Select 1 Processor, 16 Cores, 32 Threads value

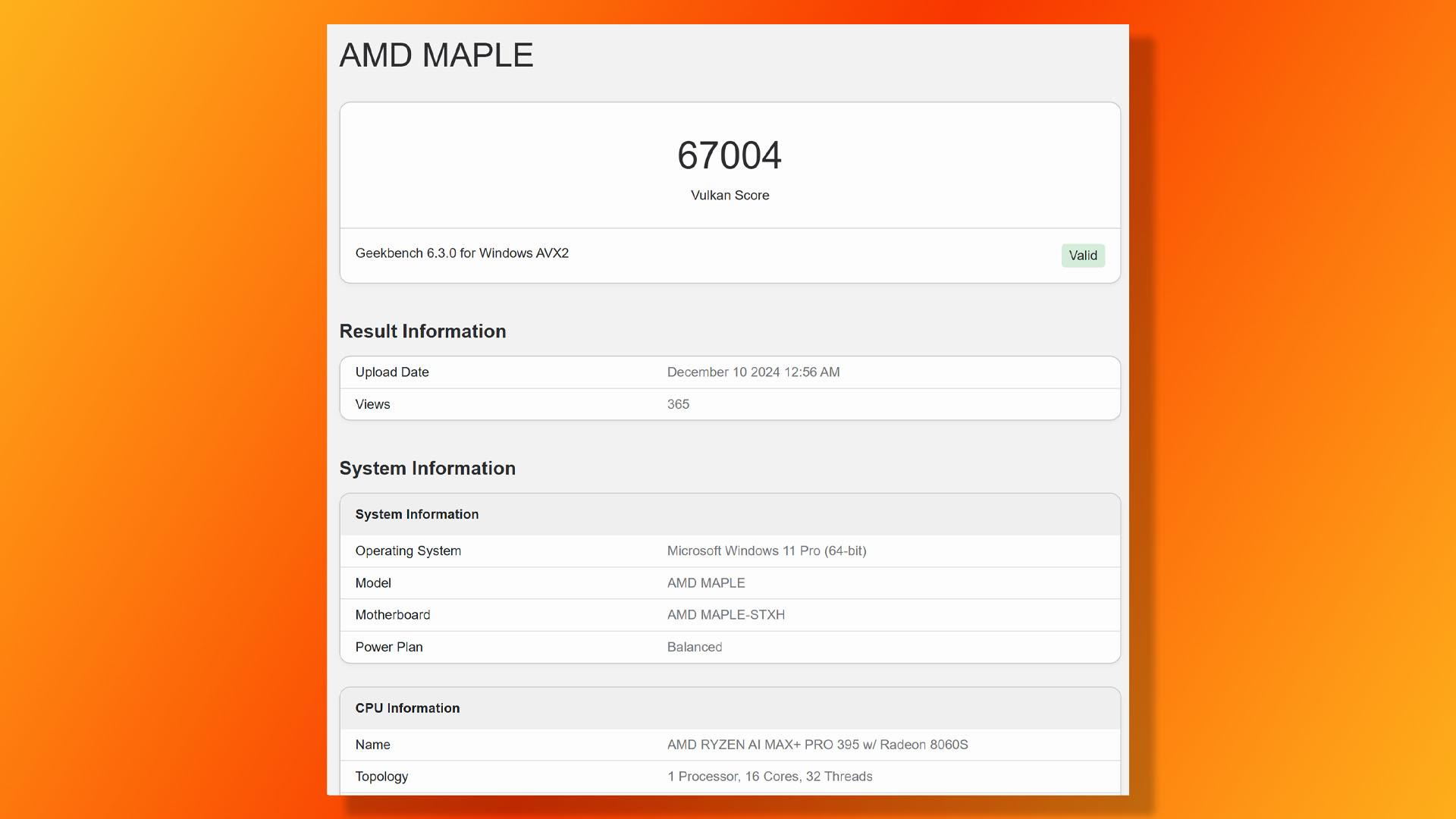(770, 777)
